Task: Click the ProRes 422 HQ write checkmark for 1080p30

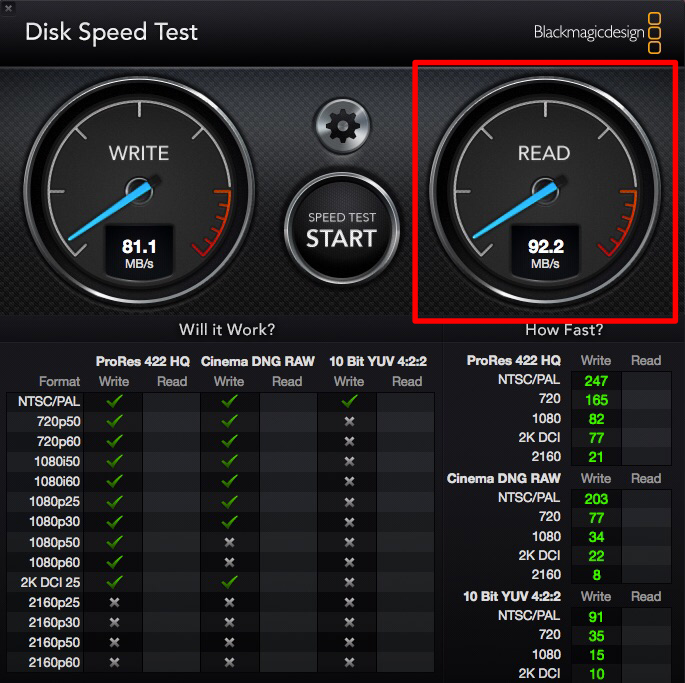Action: click(x=114, y=522)
